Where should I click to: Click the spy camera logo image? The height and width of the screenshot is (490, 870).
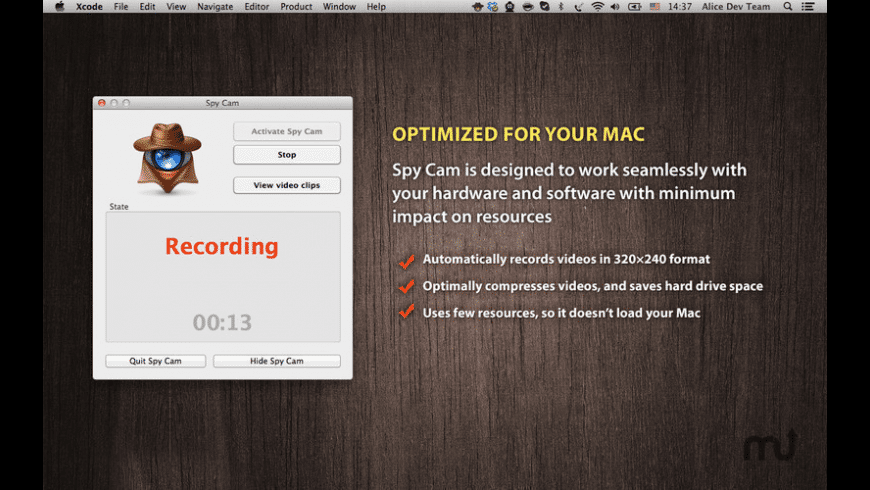pos(167,158)
